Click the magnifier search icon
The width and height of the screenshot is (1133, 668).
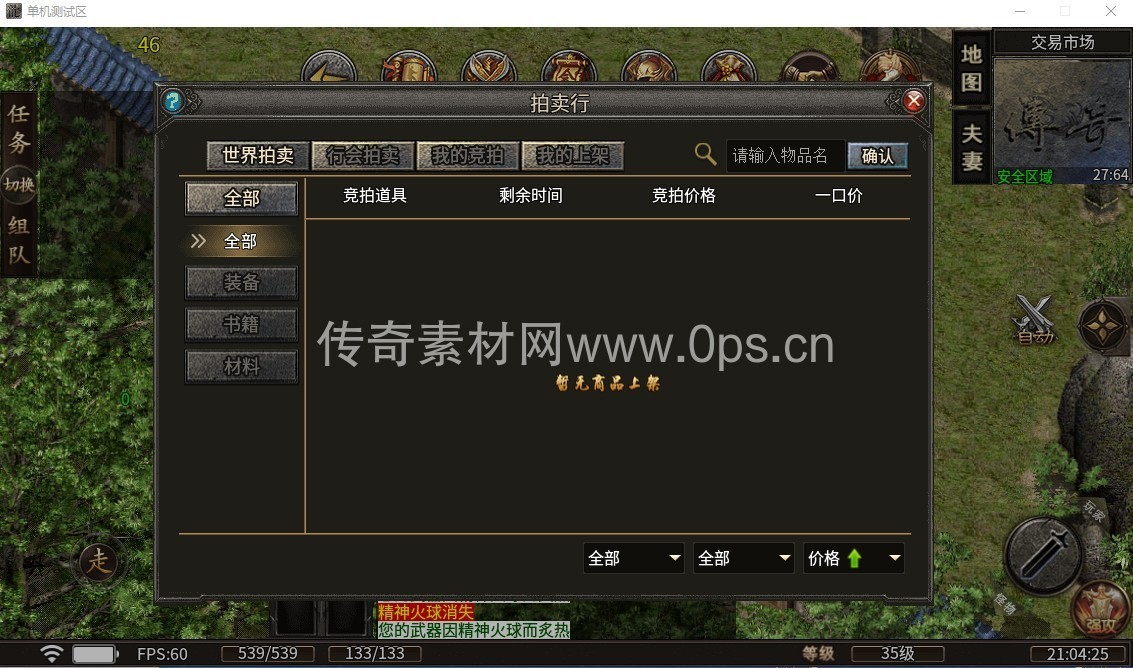tap(706, 154)
